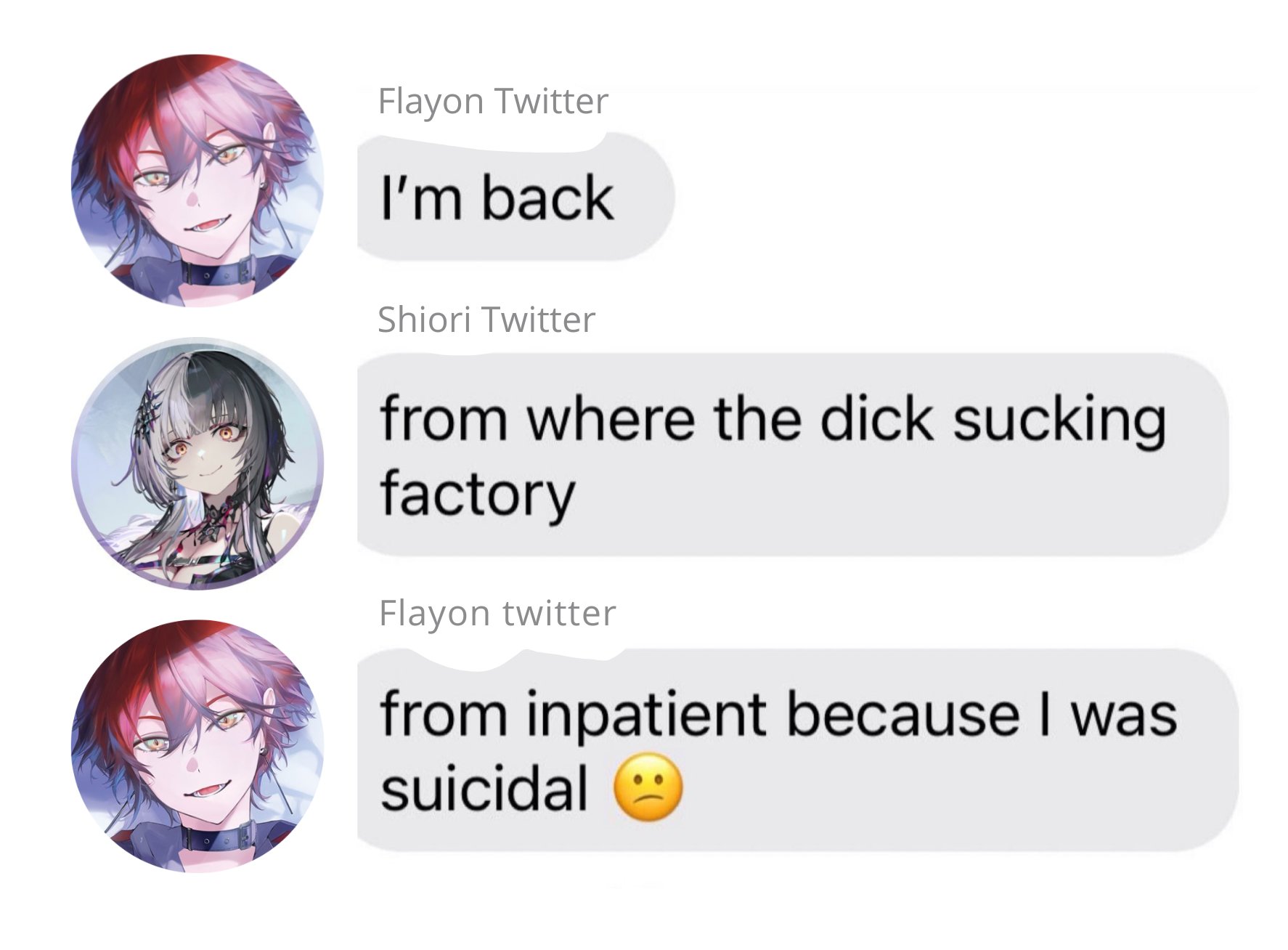Open Flayon's avatar beside the inpatient message
The height and width of the screenshot is (950, 1288).
[x=197, y=746]
